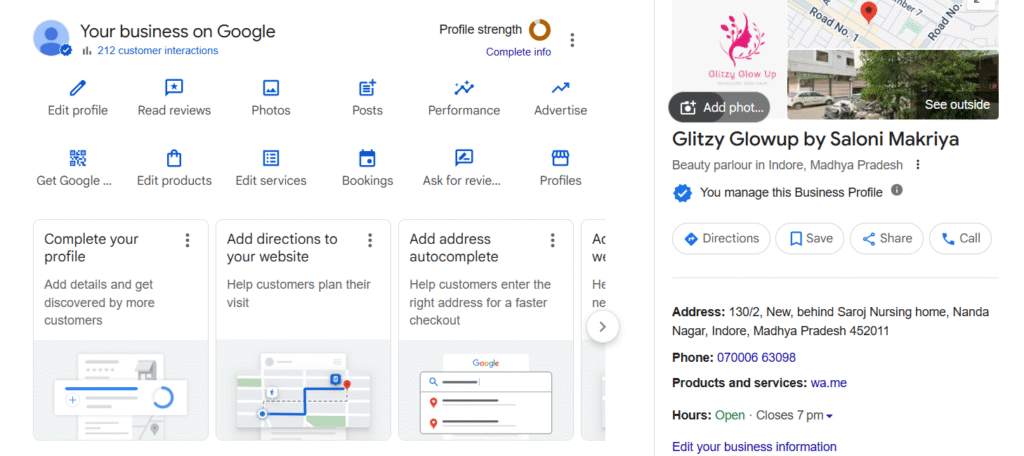Click the Call button

[x=960, y=238]
